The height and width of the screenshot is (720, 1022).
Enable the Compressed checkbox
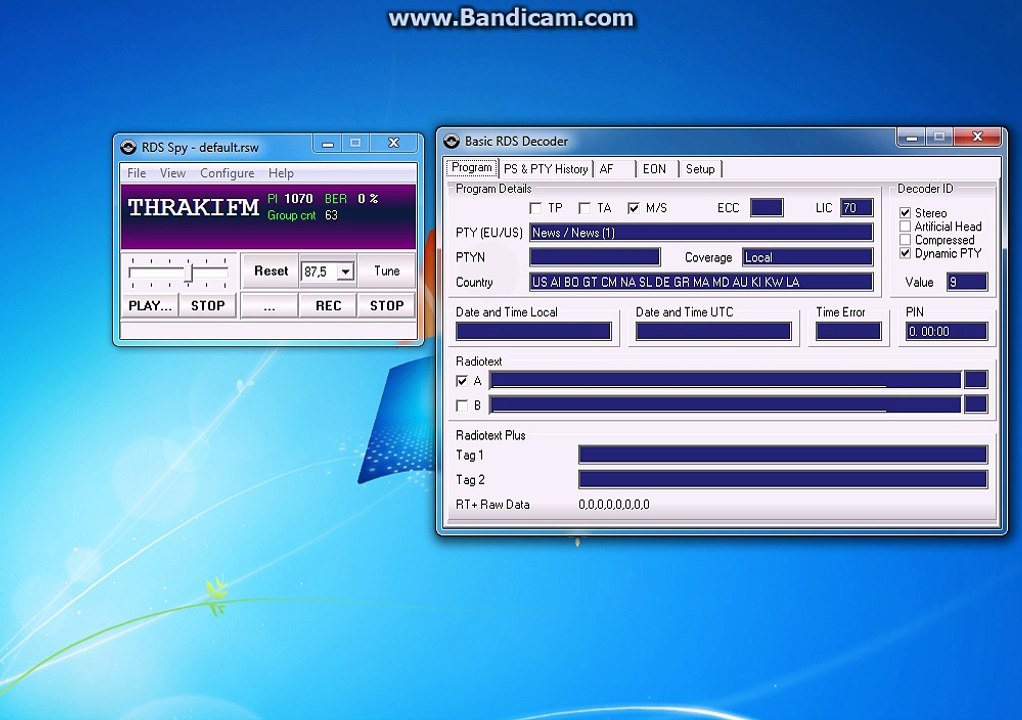coord(905,240)
